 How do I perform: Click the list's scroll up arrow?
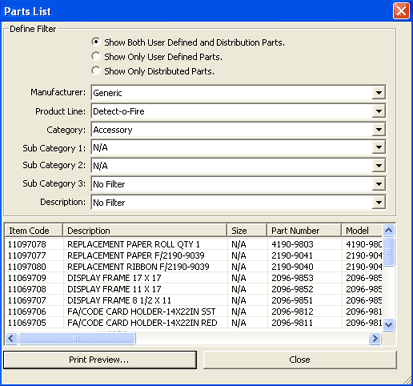coord(389,230)
